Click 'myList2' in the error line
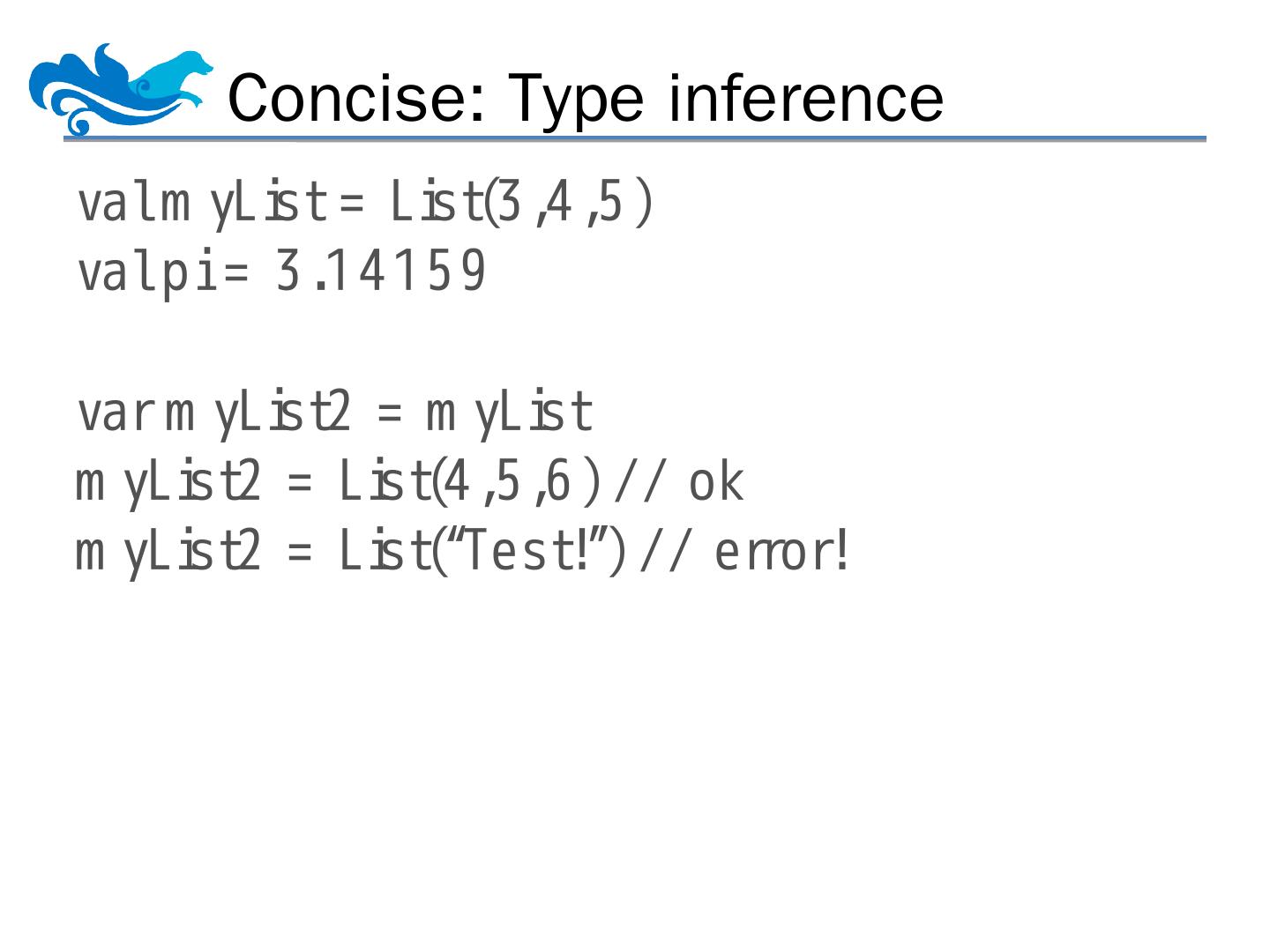1270x952 pixels. (x=168, y=552)
